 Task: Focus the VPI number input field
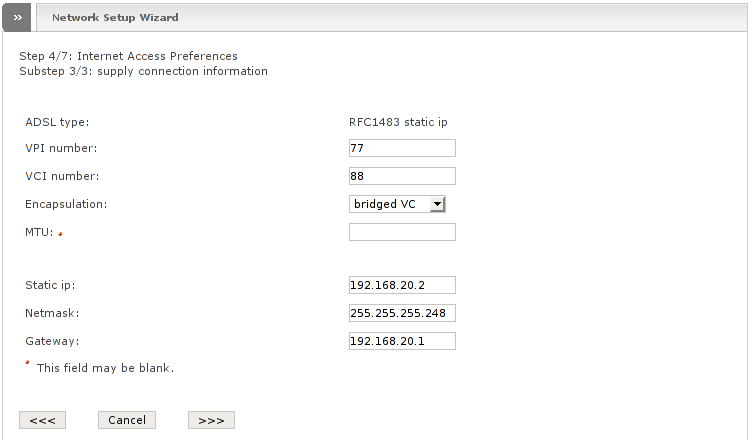click(x=402, y=148)
